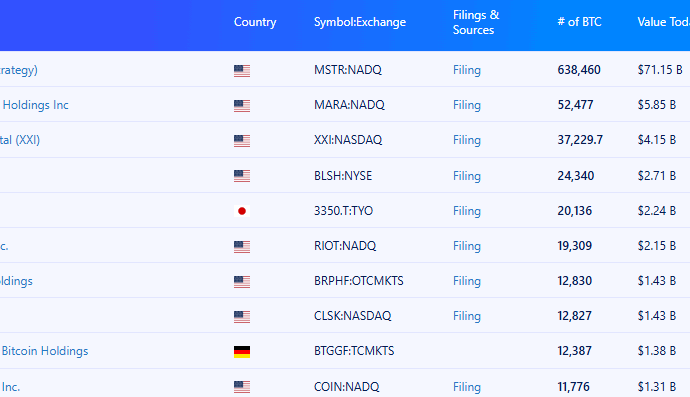Viewport: 690px width, 397px height.
Task: Click the Symbol:Exchange column header
Action: [360, 22]
